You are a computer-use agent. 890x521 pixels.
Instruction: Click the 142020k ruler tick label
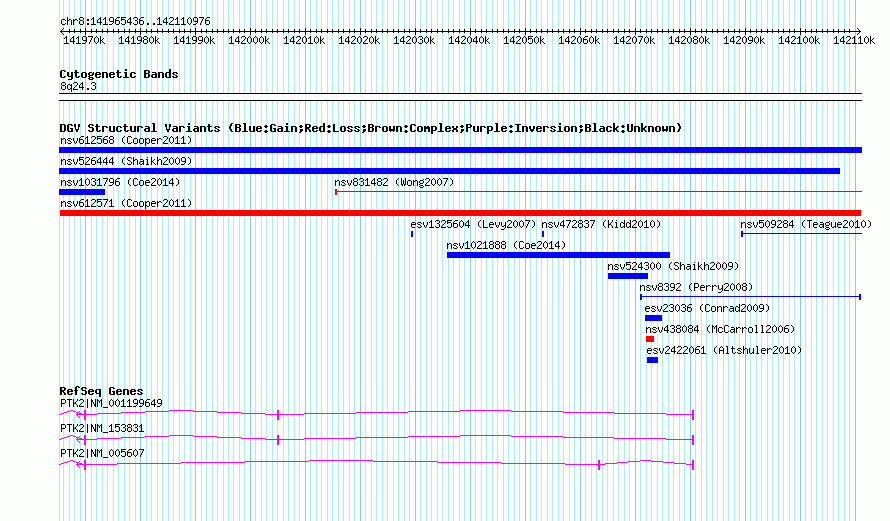click(359, 41)
